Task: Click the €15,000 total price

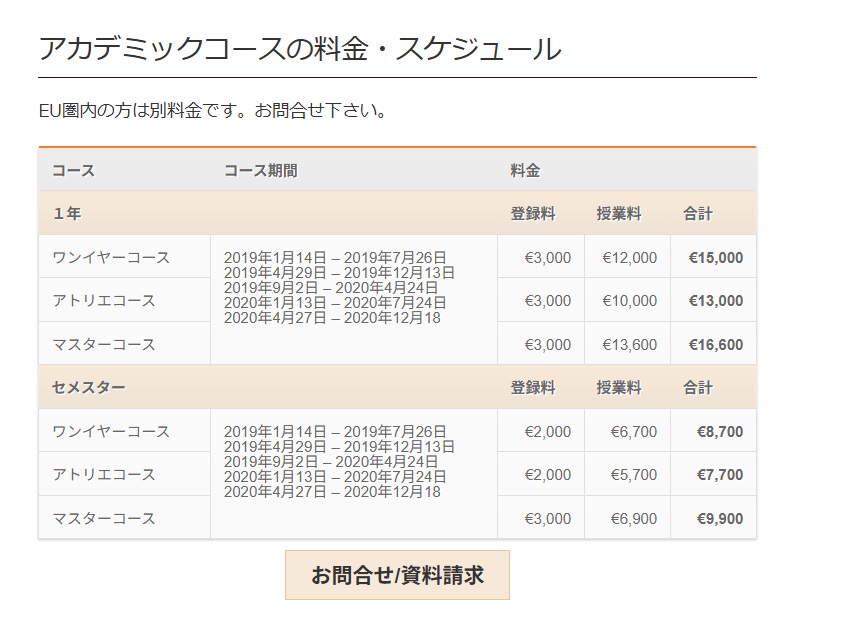Action: click(x=716, y=257)
